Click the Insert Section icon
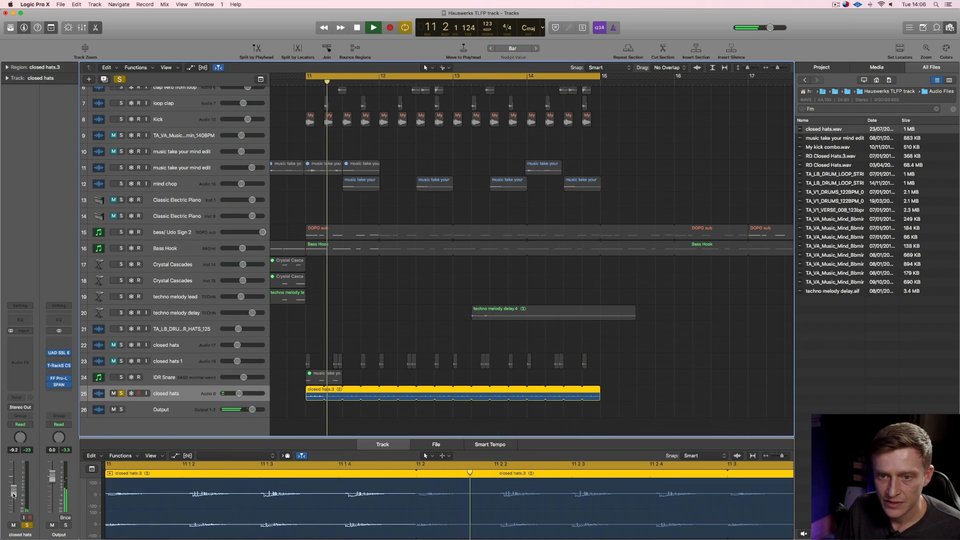This screenshot has width=960, height=540. [696, 48]
